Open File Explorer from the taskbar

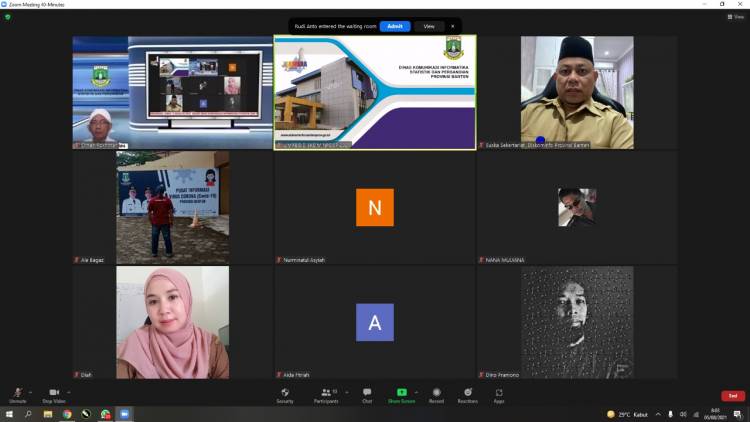pos(48,414)
